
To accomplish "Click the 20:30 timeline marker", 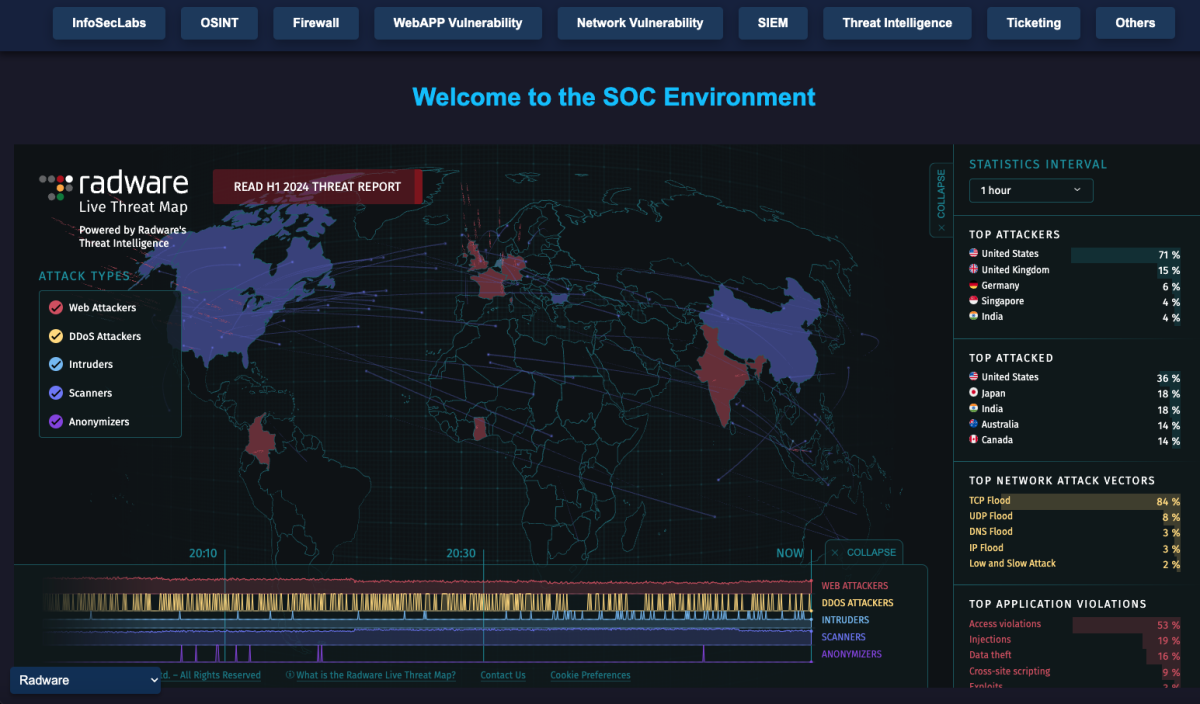I will point(461,553).
